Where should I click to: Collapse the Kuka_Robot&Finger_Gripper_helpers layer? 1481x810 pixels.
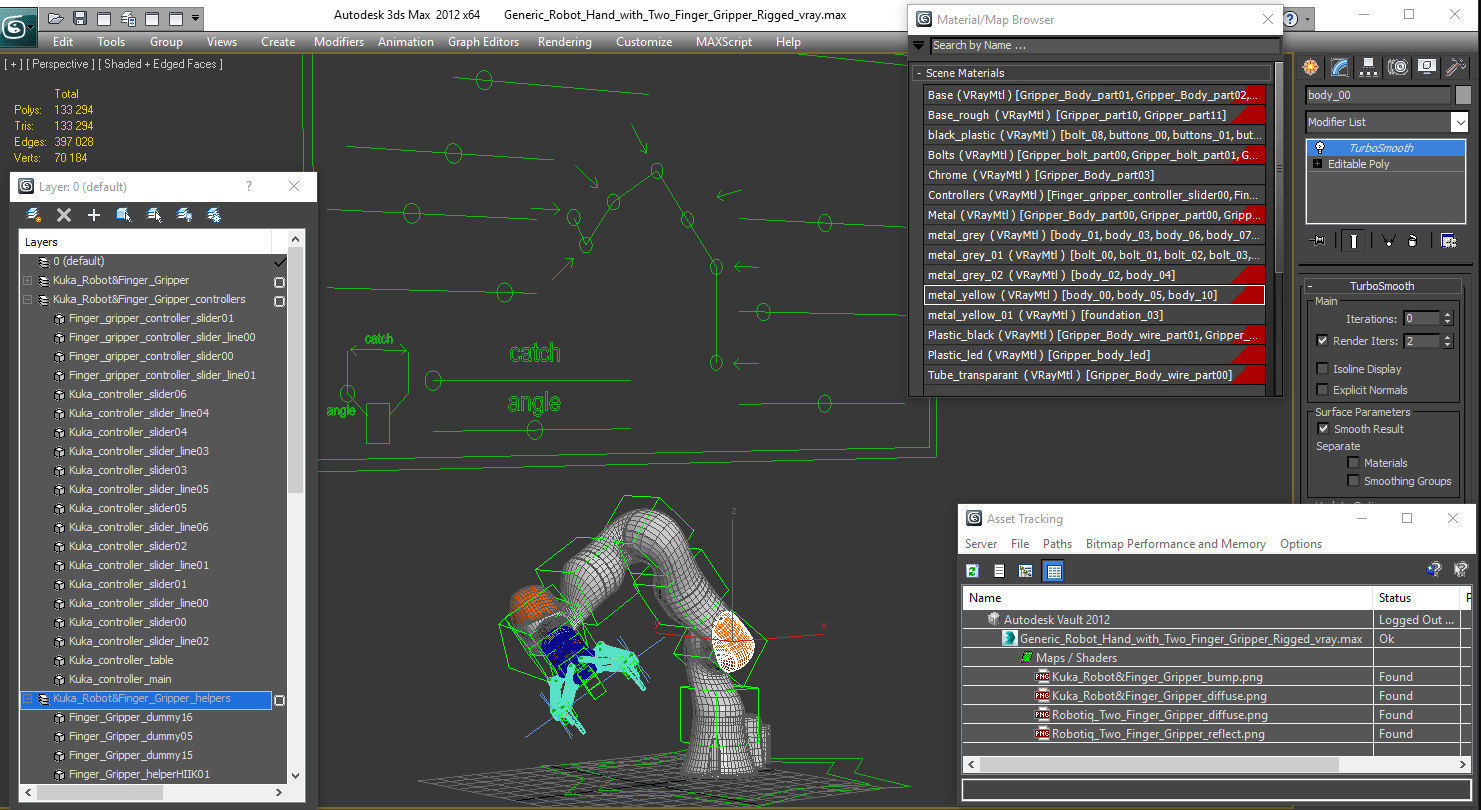pos(27,699)
